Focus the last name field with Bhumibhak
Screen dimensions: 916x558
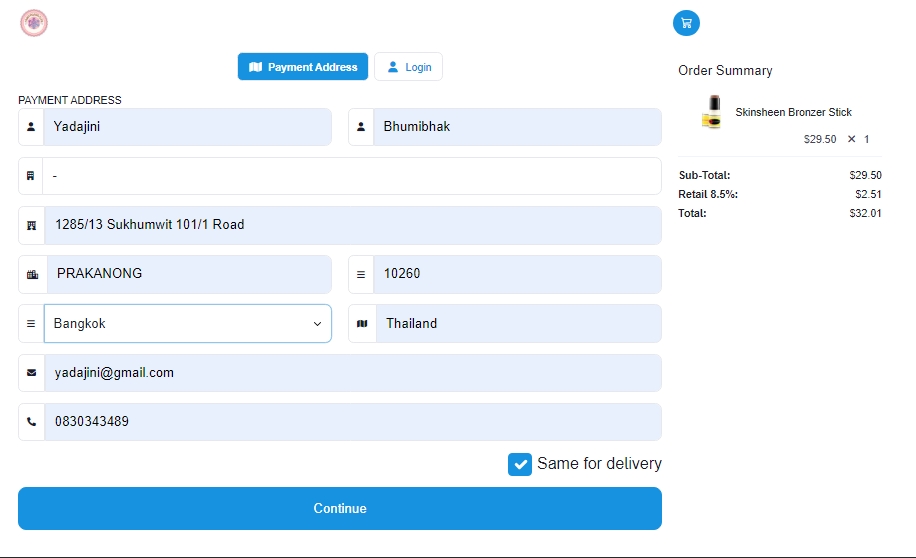[x=516, y=127]
